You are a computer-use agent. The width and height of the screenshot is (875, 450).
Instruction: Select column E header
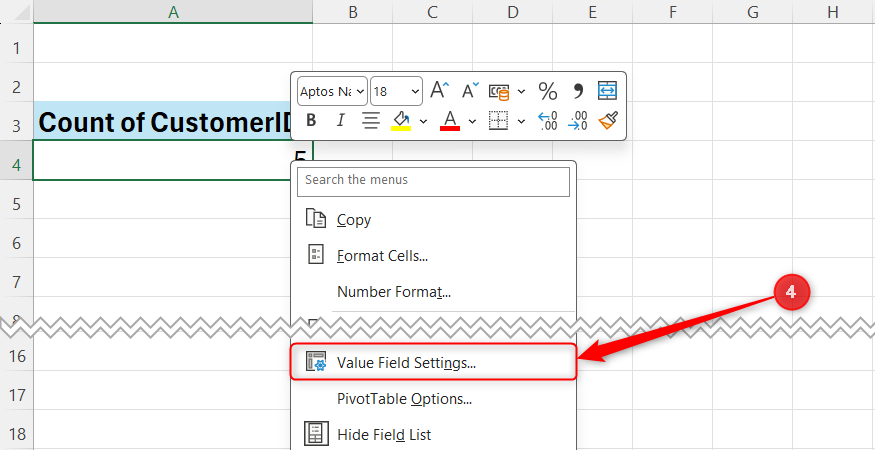tap(593, 12)
